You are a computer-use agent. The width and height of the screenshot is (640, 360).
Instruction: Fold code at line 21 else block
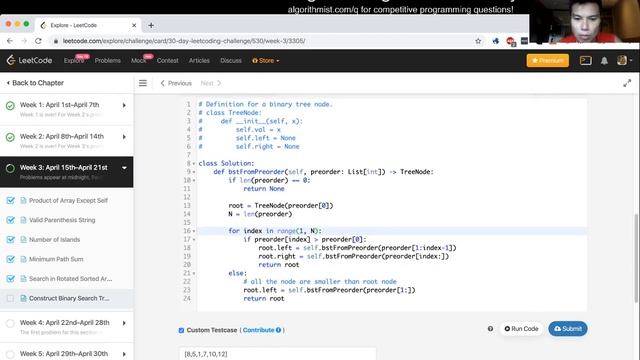194,273
